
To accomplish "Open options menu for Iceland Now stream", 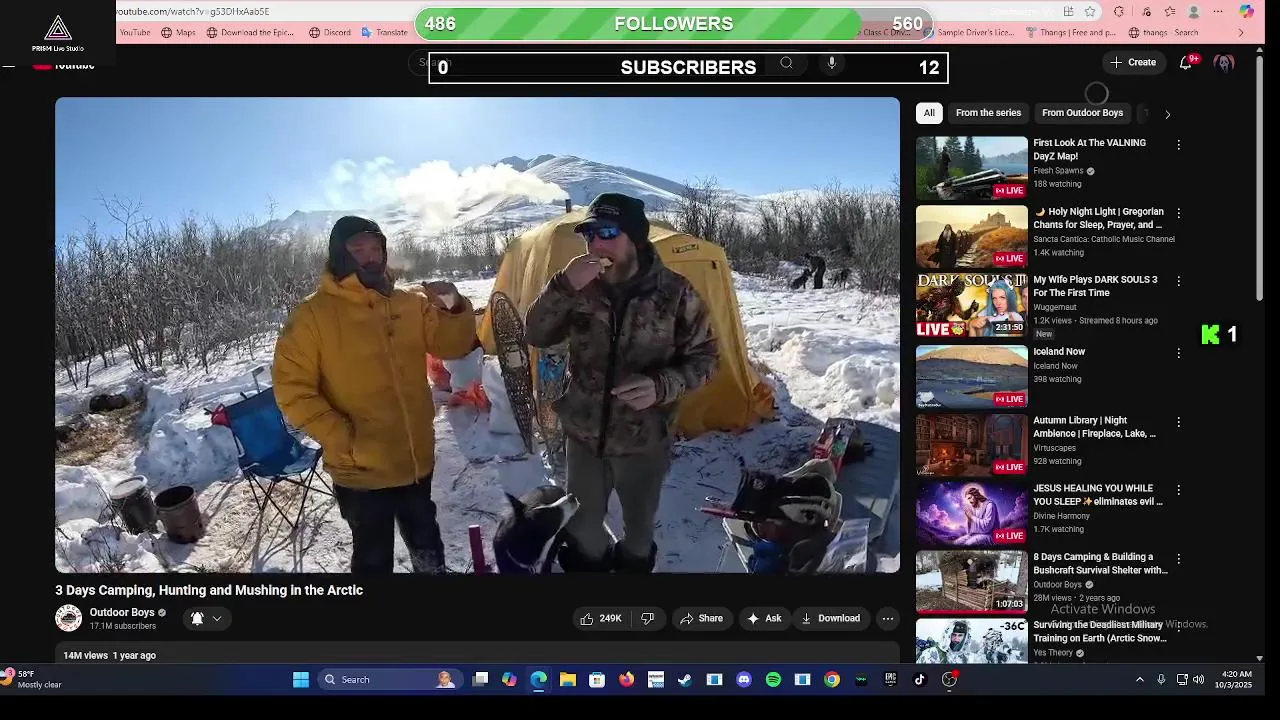I will pyautogui.click(x=1179, y=353).
